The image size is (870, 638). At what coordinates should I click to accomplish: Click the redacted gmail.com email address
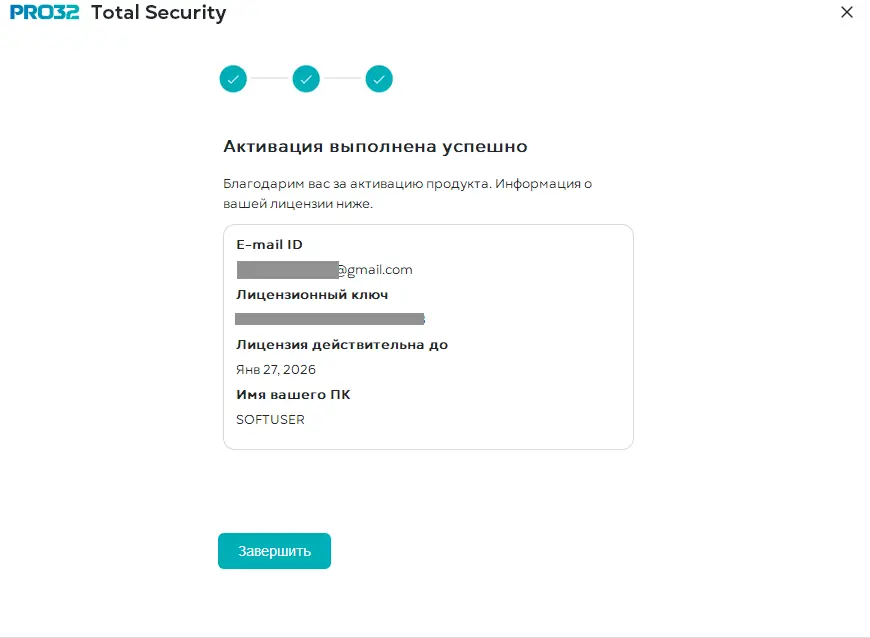325,270
